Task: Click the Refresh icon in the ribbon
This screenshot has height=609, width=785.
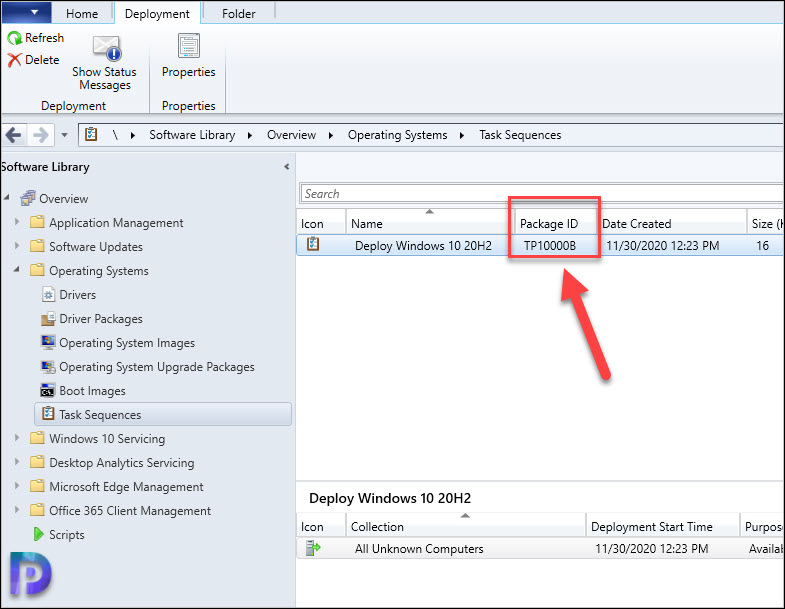Action: (x=15, y=38)
